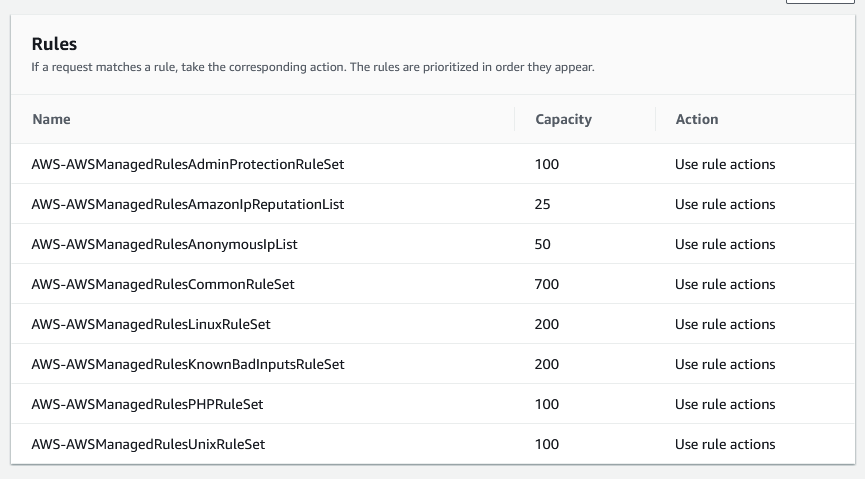Click the Rules section heading
The height and width of the screenshot is (479, 865).
pos(54,44)
